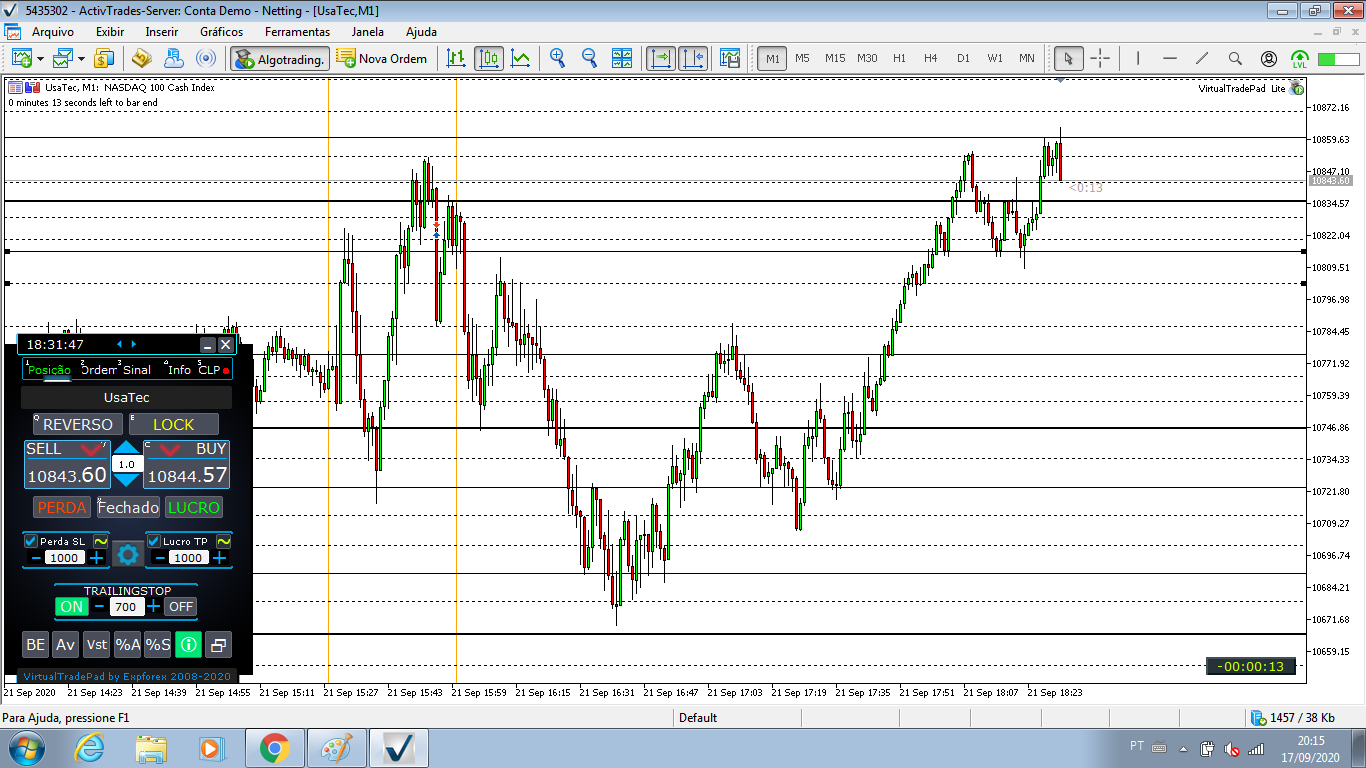Select the H4 timeframe
This screenshot has width=1366, height=768.
coord(931,58)
